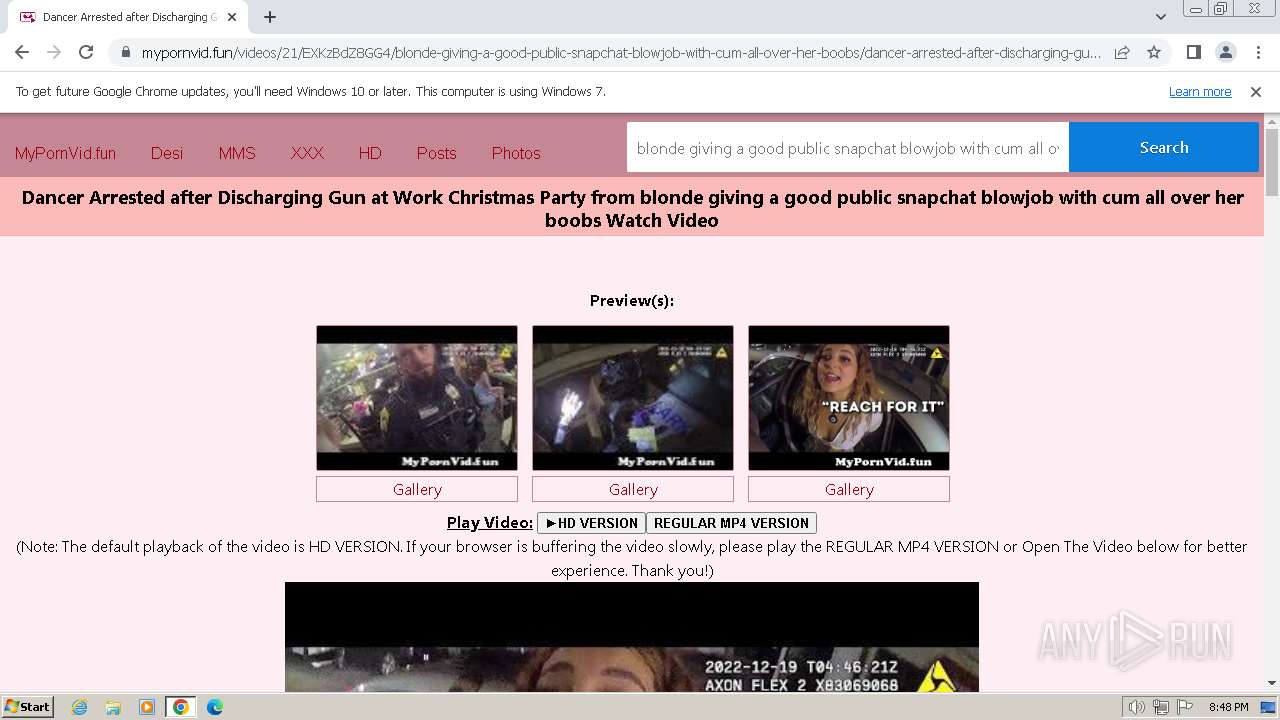Open Windows Media Player from taskbar
This screenshot has height=720, width=1280.
(147, 707)
